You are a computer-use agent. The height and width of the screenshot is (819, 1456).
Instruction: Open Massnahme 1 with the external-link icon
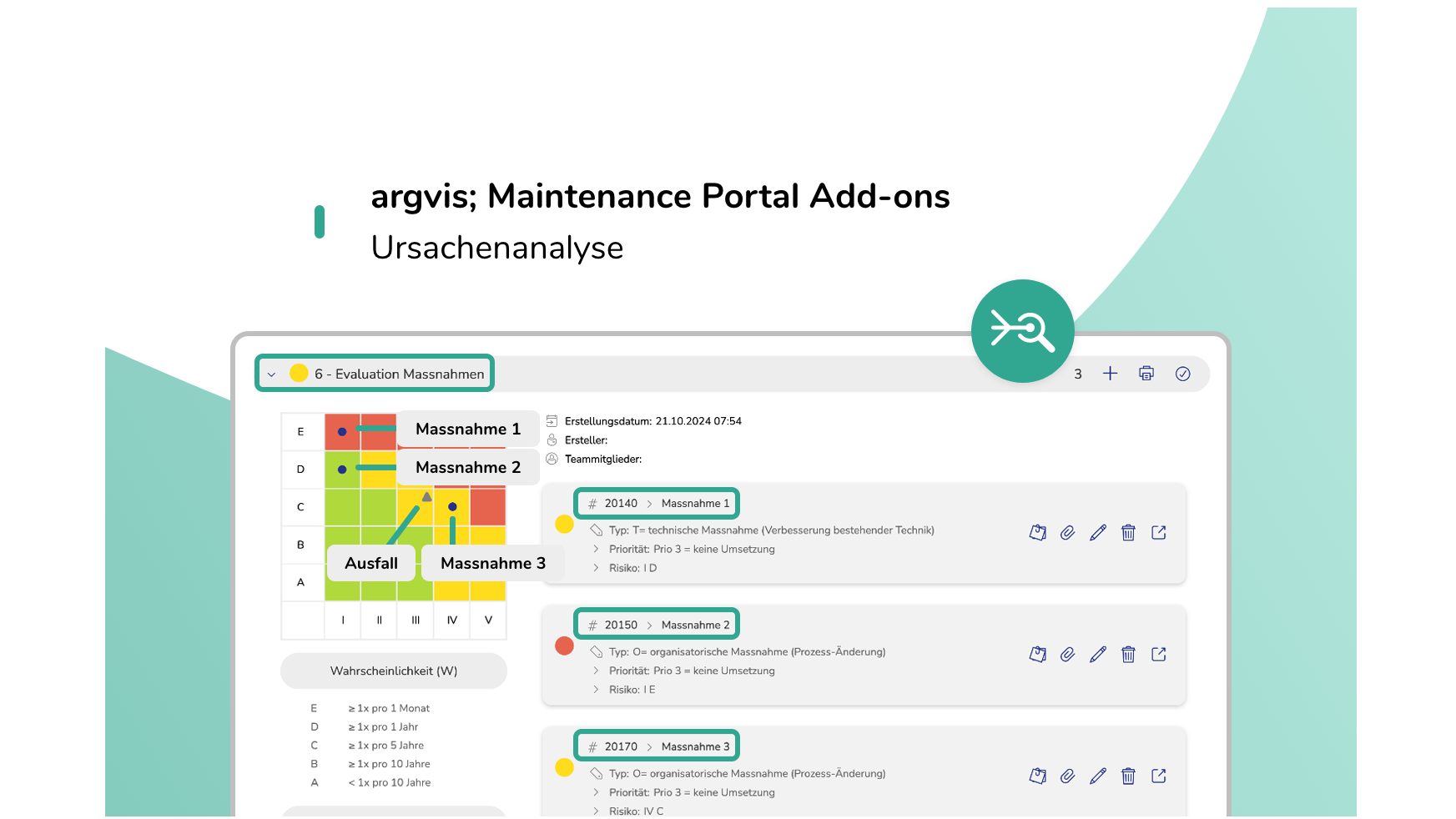click(x=1159, y=532)
